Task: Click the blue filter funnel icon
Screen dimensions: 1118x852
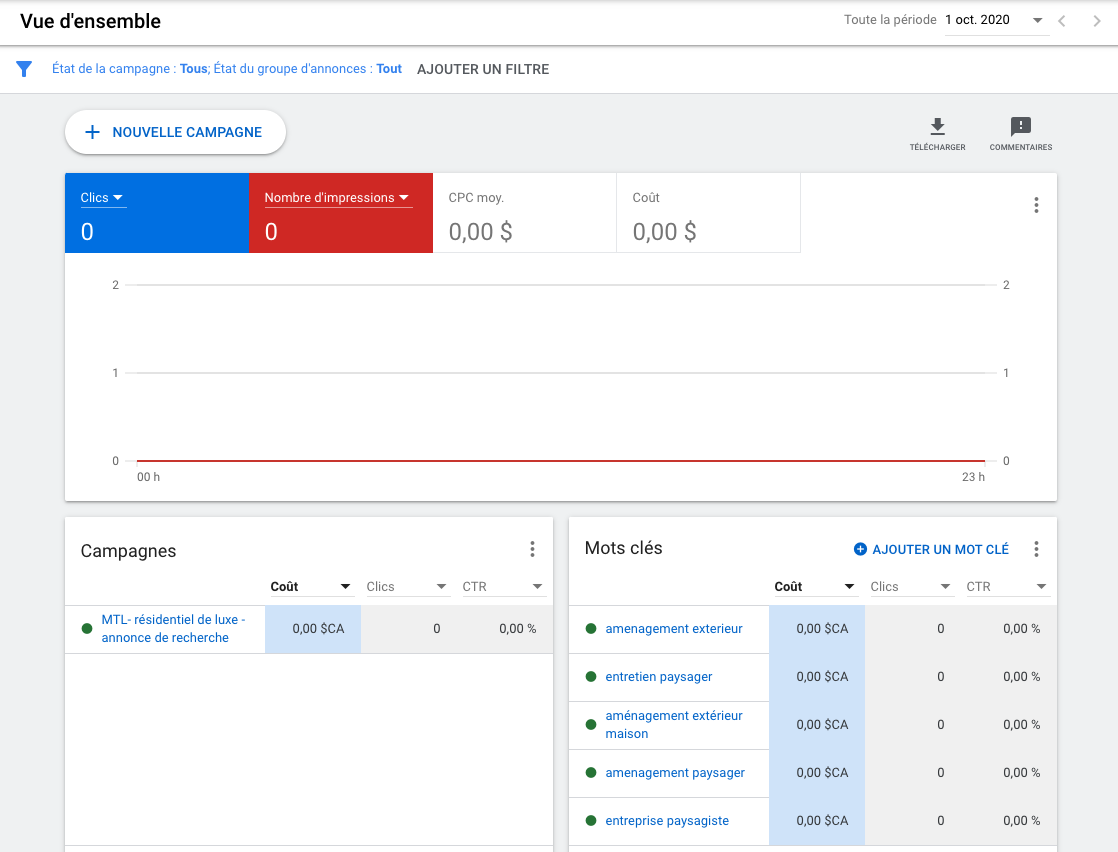Action: 24,68
